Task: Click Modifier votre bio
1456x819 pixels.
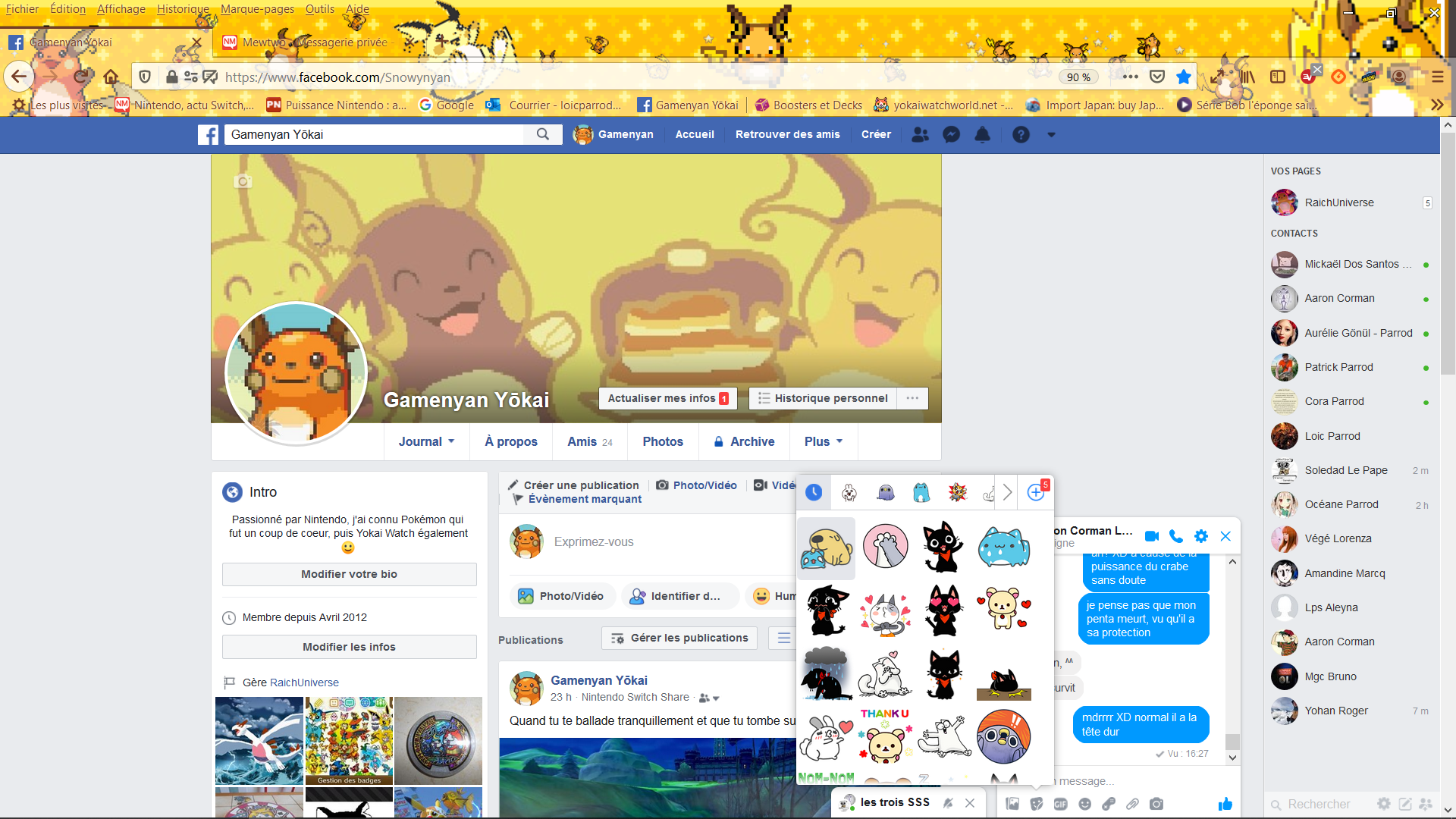Action: (x=349, y=574)
